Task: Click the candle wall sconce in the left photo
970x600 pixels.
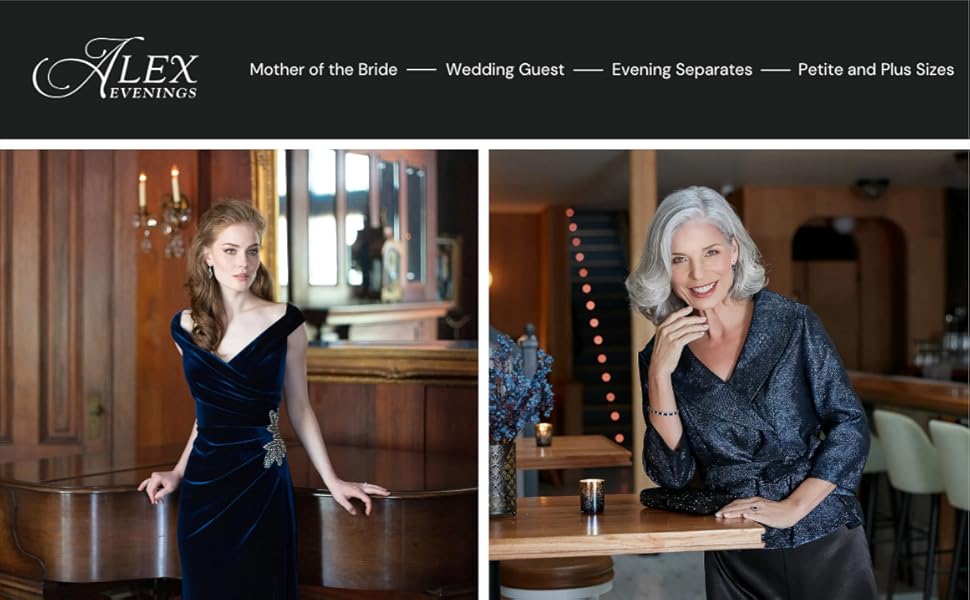Action: (161, 210)
